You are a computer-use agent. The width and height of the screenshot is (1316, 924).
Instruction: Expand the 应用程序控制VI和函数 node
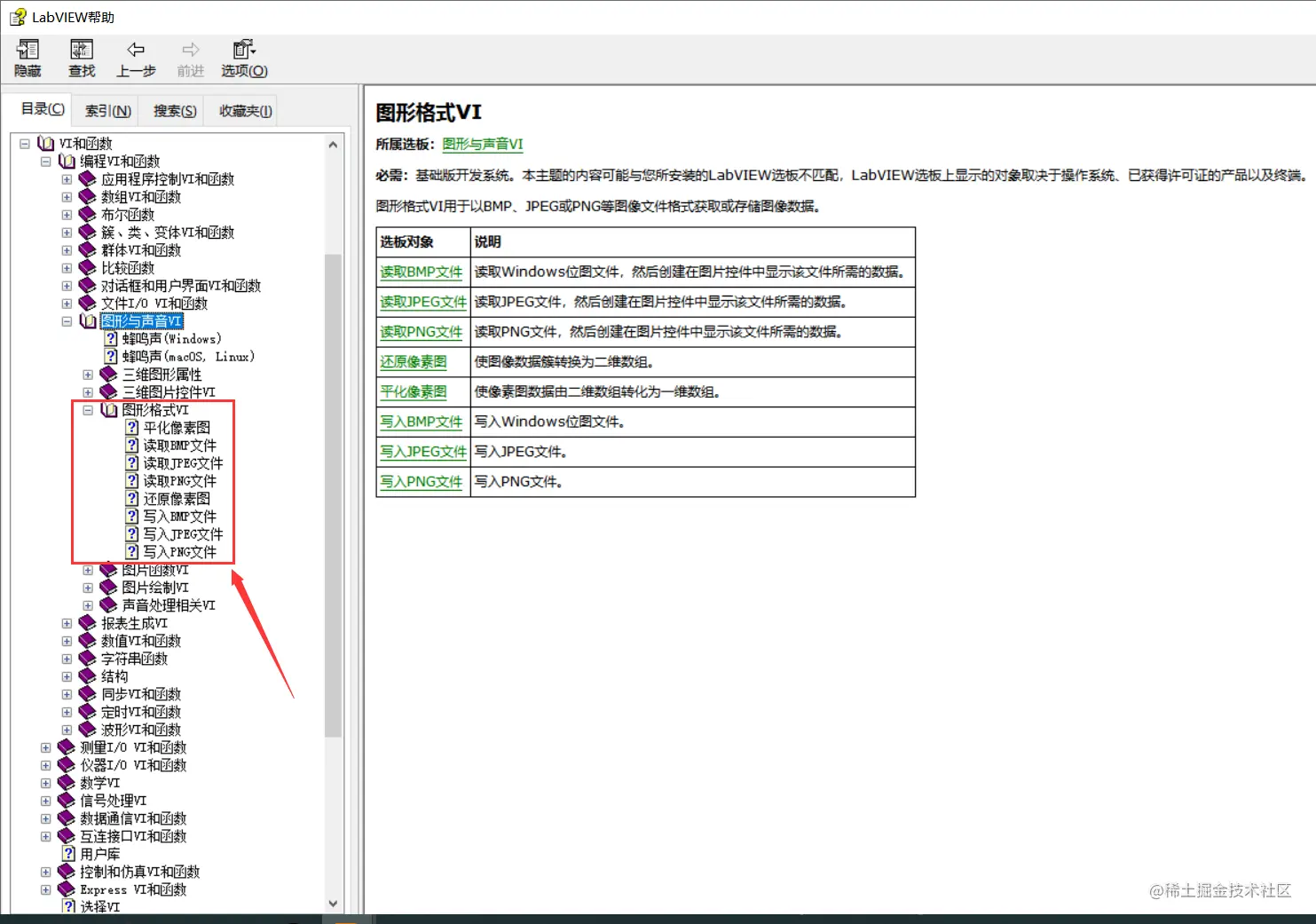click(x=67, y=179)
